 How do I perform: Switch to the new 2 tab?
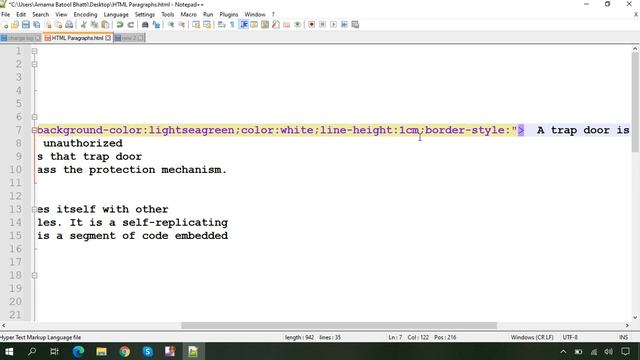pyautogui.click(x=129, y=38)
